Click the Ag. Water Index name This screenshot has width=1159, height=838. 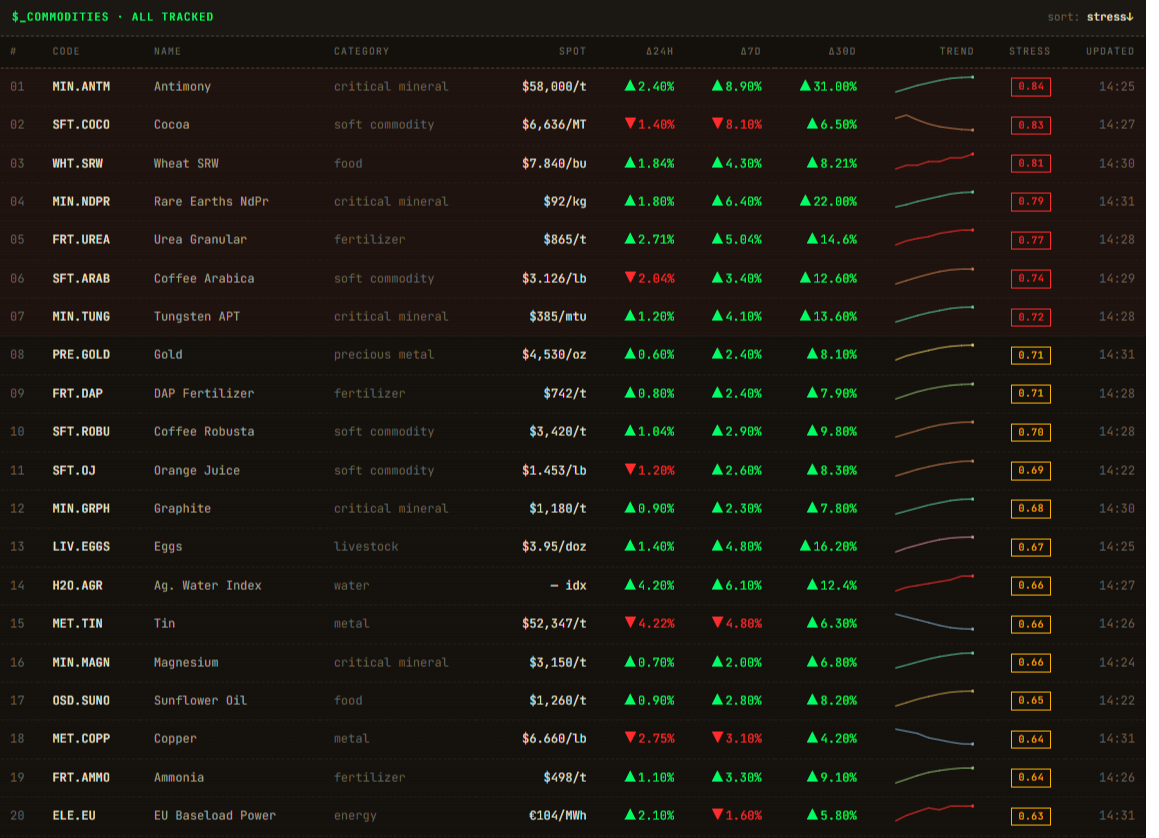tap(208, 585)
